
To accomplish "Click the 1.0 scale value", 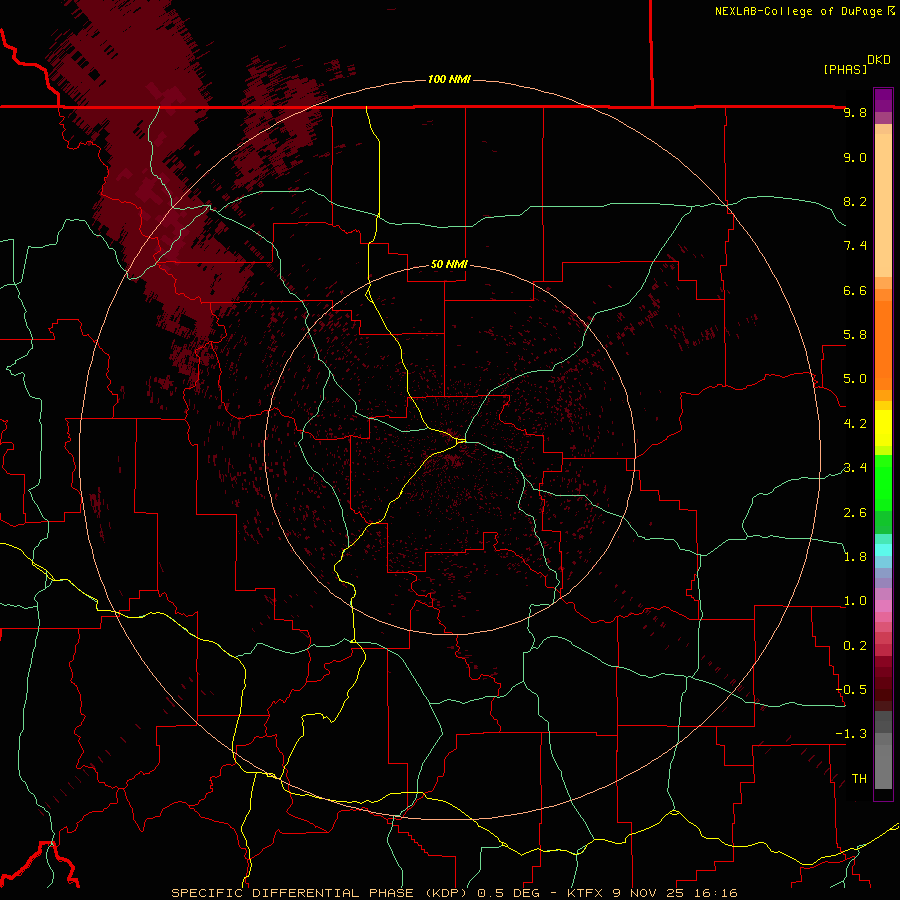I will point(855,601).
